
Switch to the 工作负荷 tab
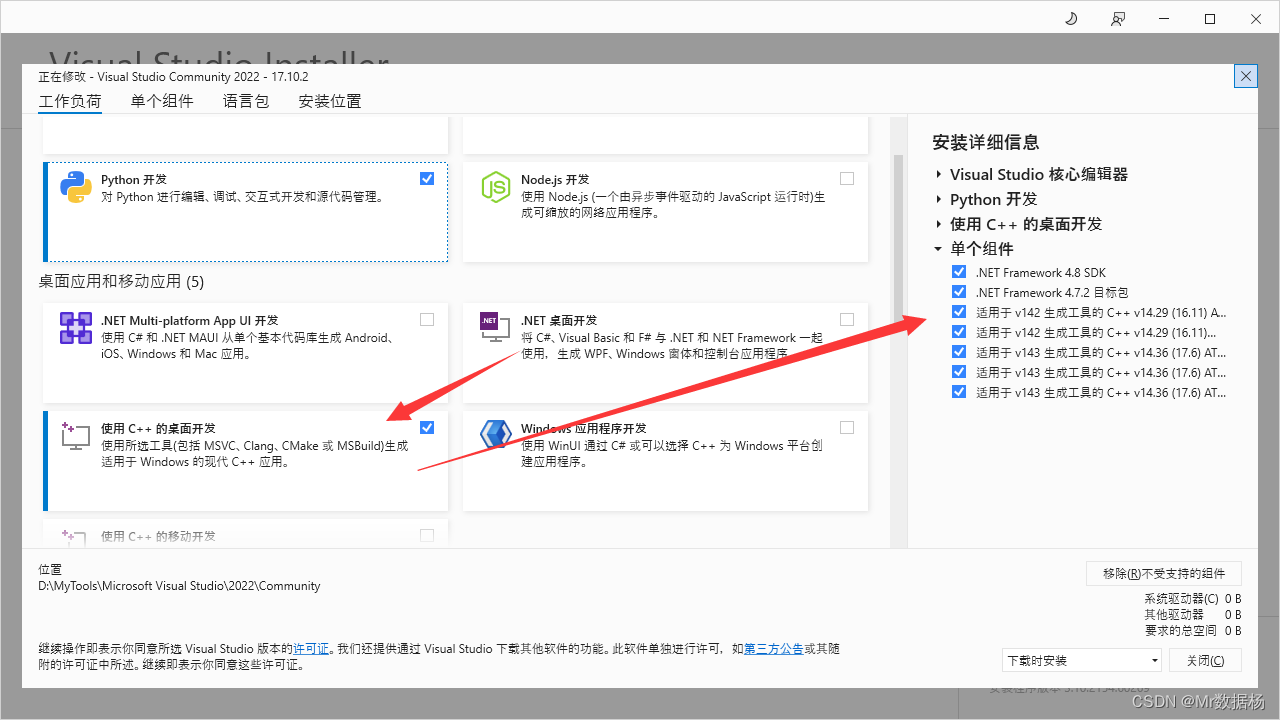70,101
